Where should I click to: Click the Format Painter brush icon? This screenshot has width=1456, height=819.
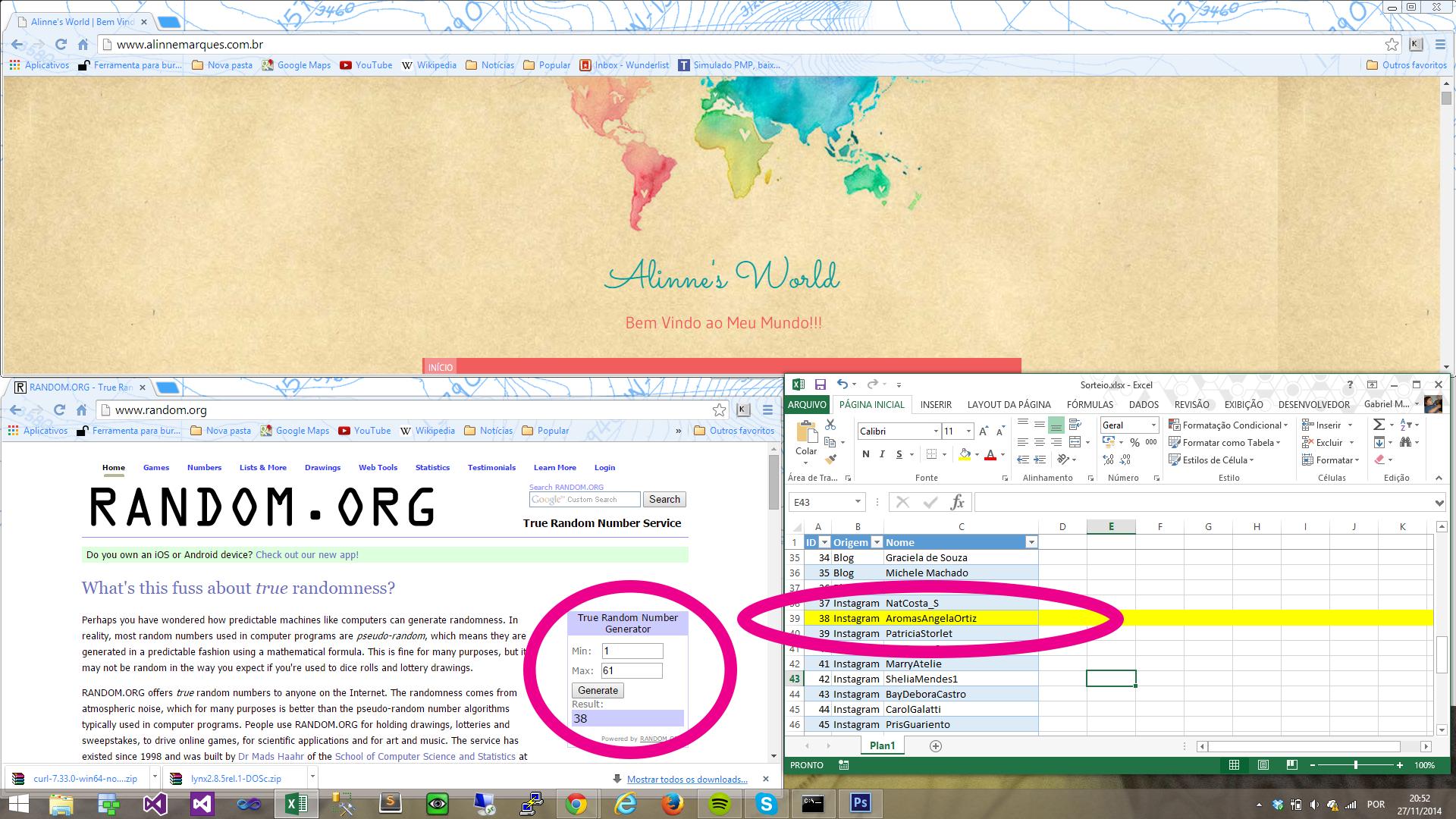pos(830,459)
